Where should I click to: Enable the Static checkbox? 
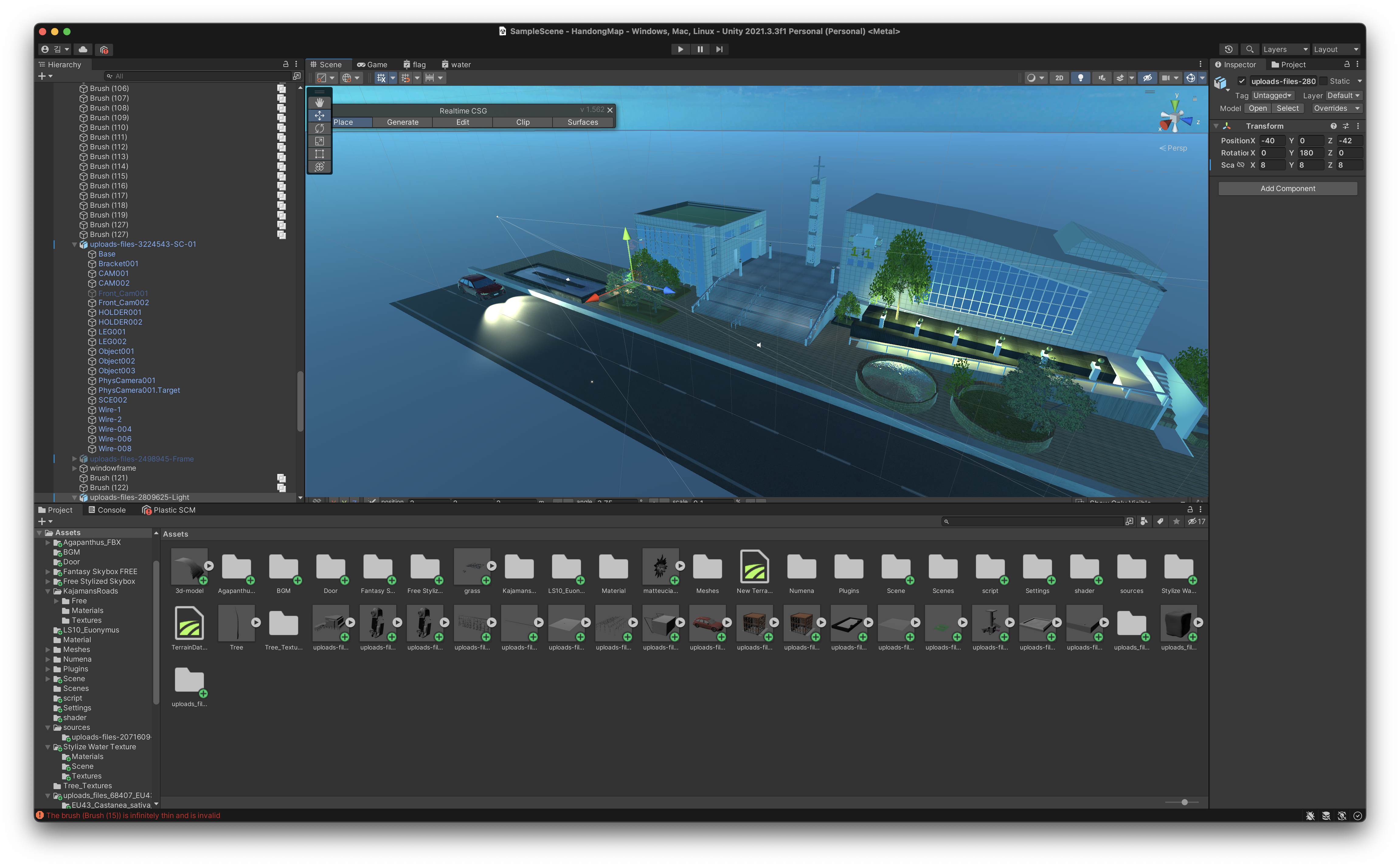1323,81
